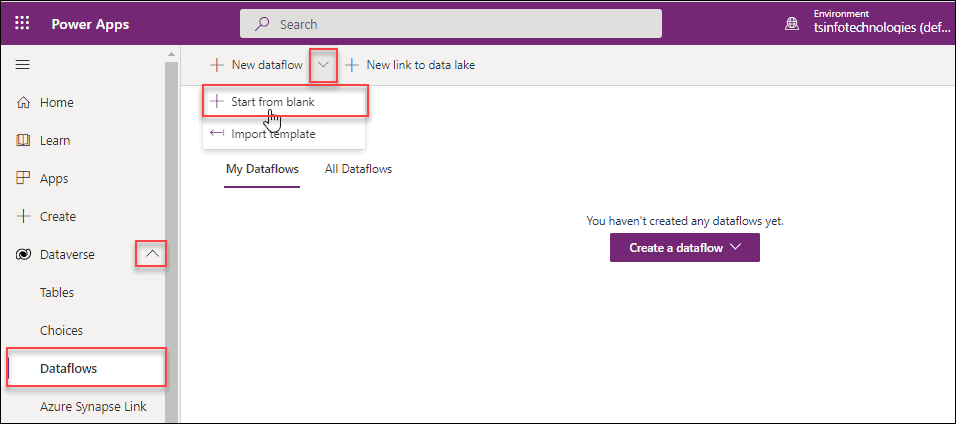Click the Power Apps title
This screenshot has width=956, height=424.
(90, 24)
